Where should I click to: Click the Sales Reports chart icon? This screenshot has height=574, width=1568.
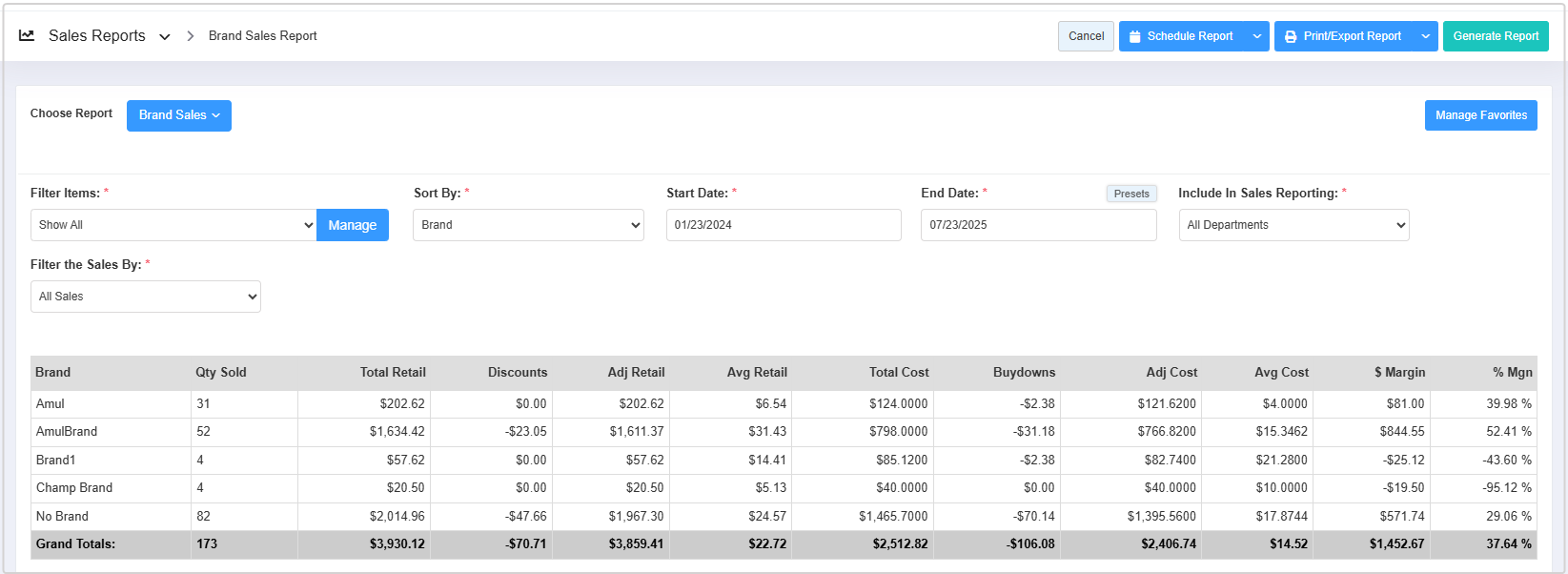click(x=27, y=36)
